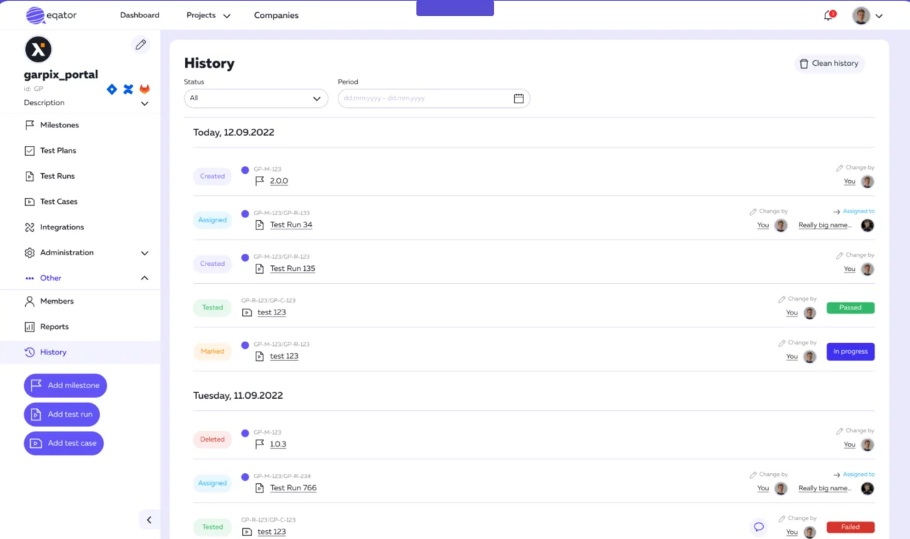The width and height of the screenshot is (910, 539).
Task: Open Companies in top navigation
Action: click(276, 15)
